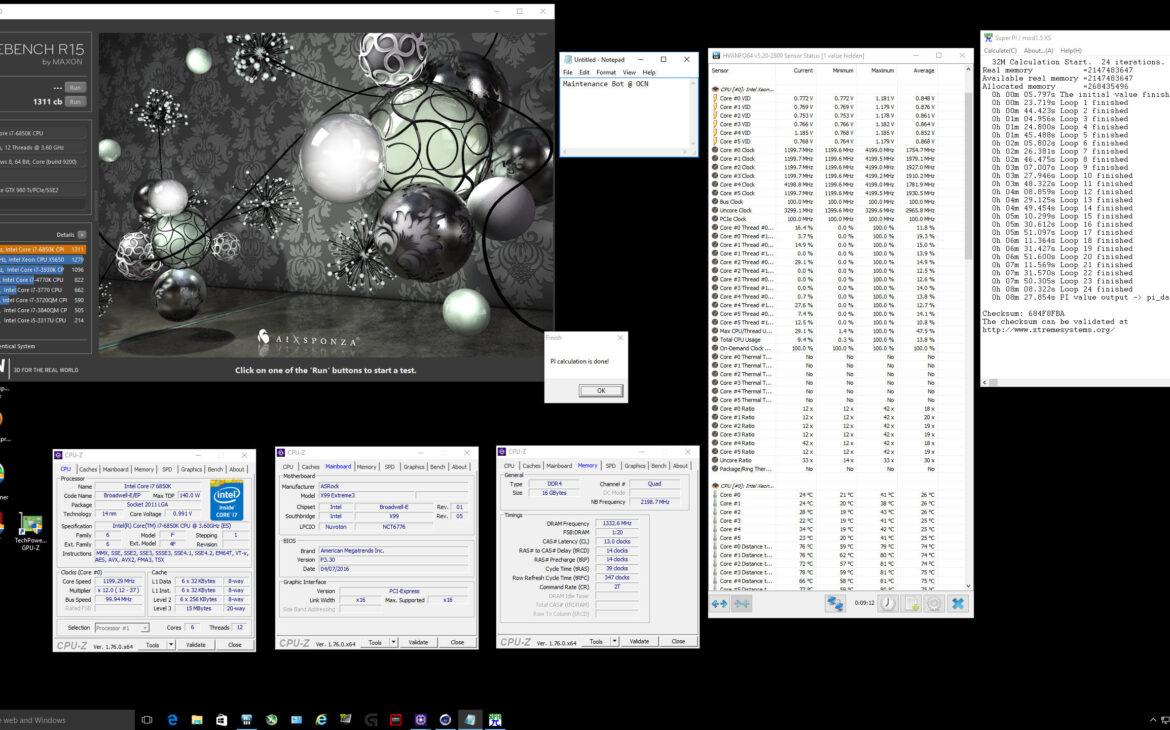The height and width of the screenshot is (730, 1170).
Task: Open File Explorer from the taskbar
Action: tap(197, 719)
